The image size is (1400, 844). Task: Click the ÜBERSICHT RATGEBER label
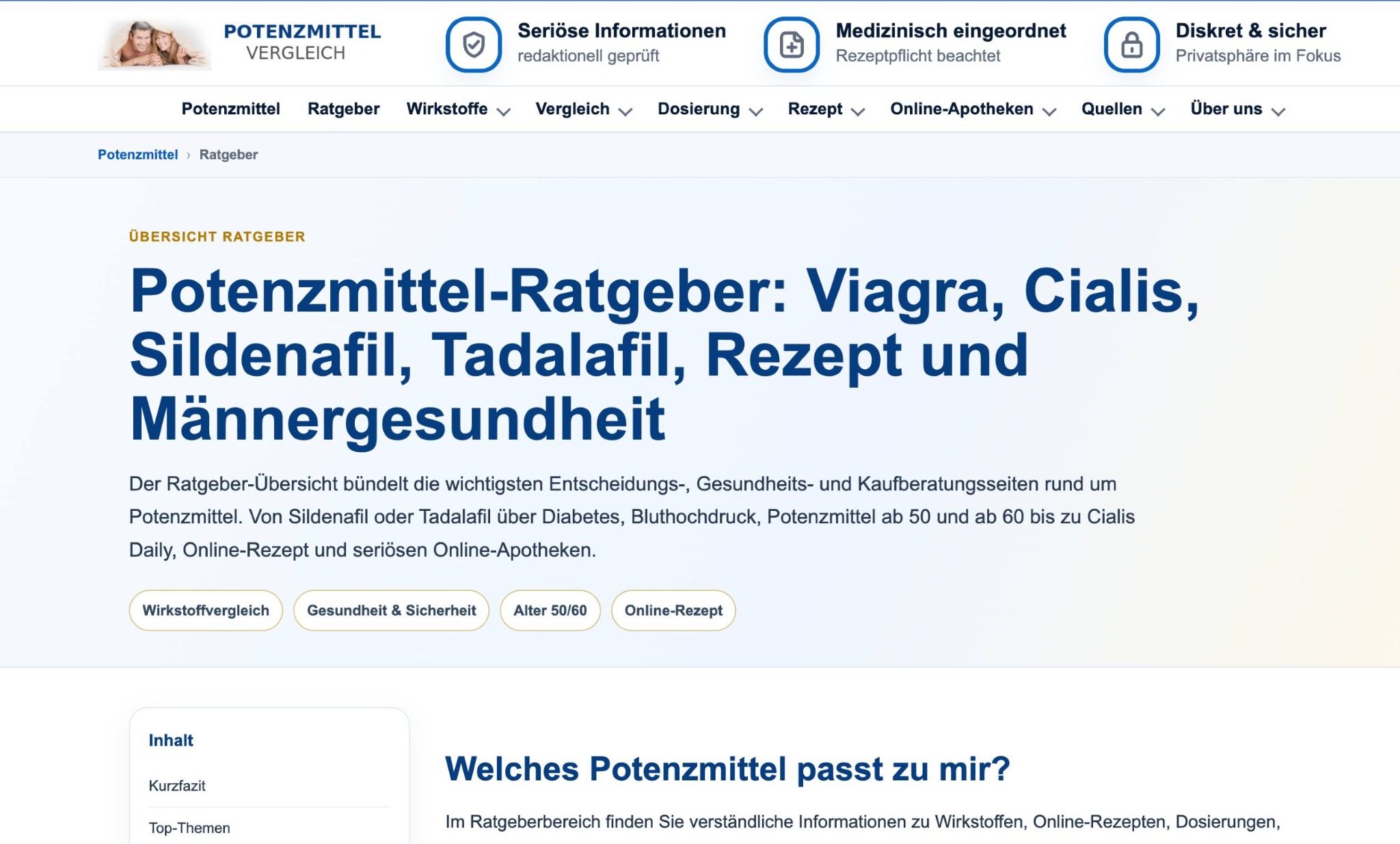(x=217, y=237)
